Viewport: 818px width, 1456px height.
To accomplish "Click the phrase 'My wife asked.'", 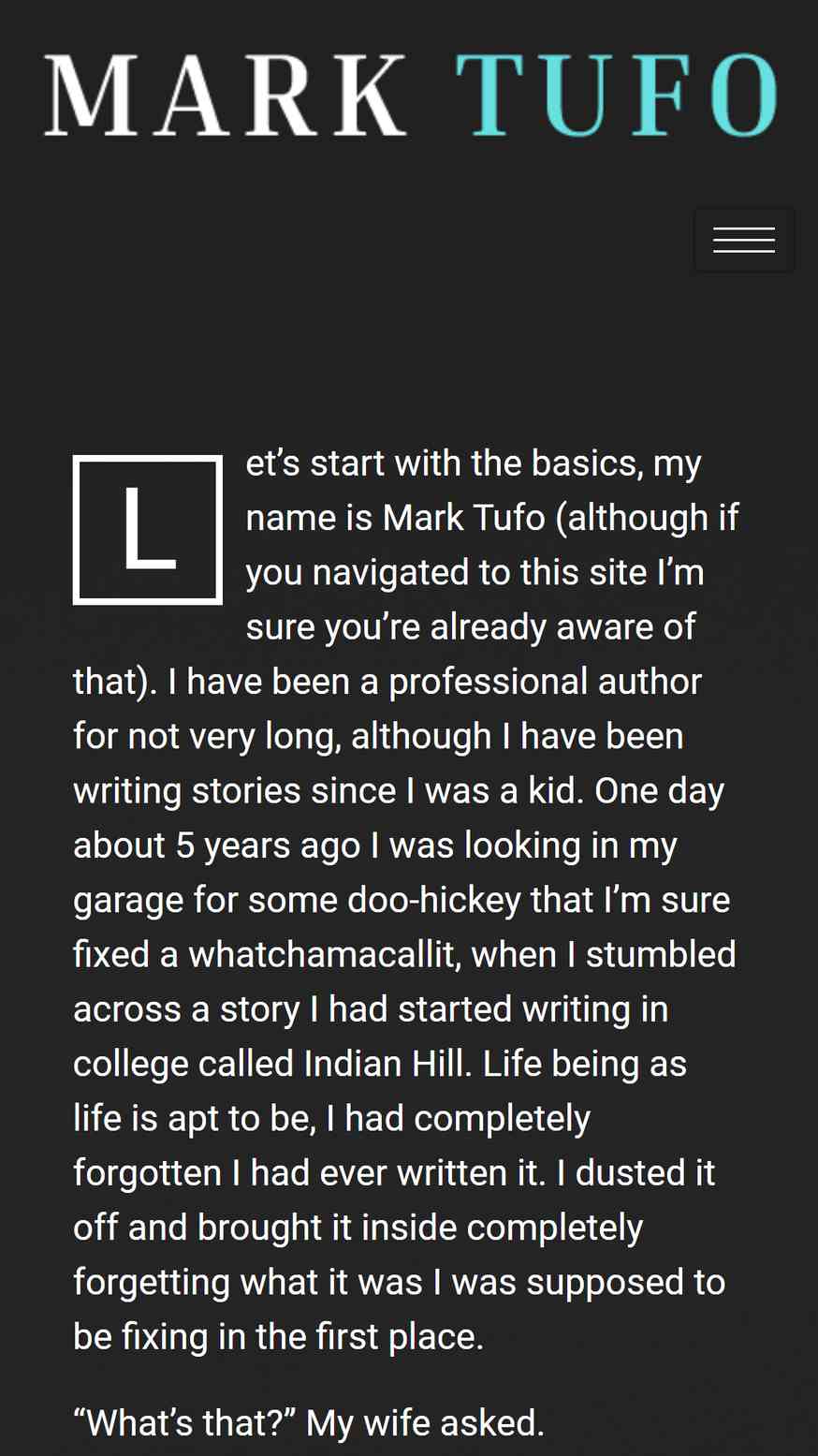I will pyautogui.click(x=426, y=1423).
